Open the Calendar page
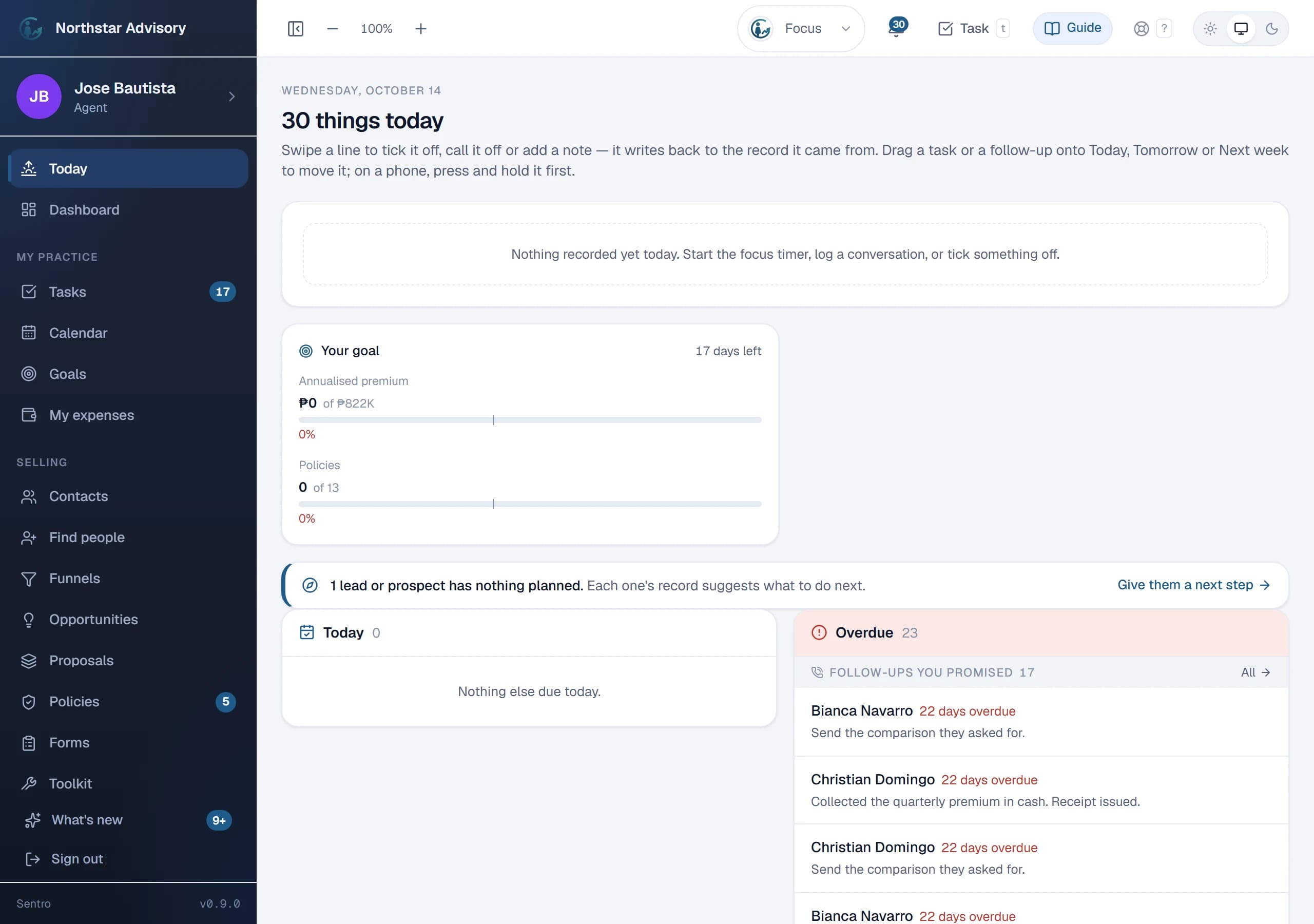The image size is (1314, 924). (x=128, y=333)
